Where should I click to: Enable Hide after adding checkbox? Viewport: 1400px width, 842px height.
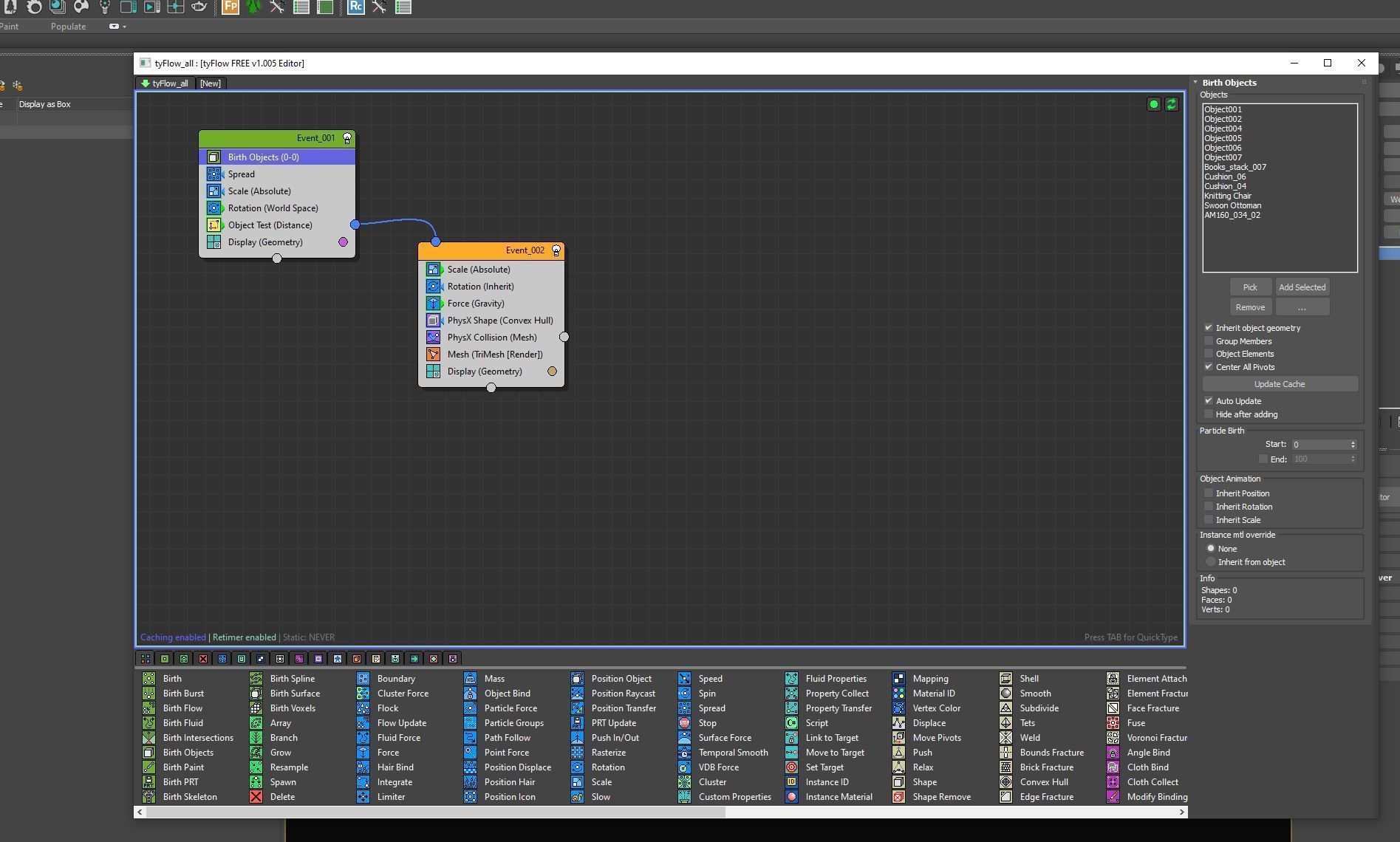pos(1209,414)
